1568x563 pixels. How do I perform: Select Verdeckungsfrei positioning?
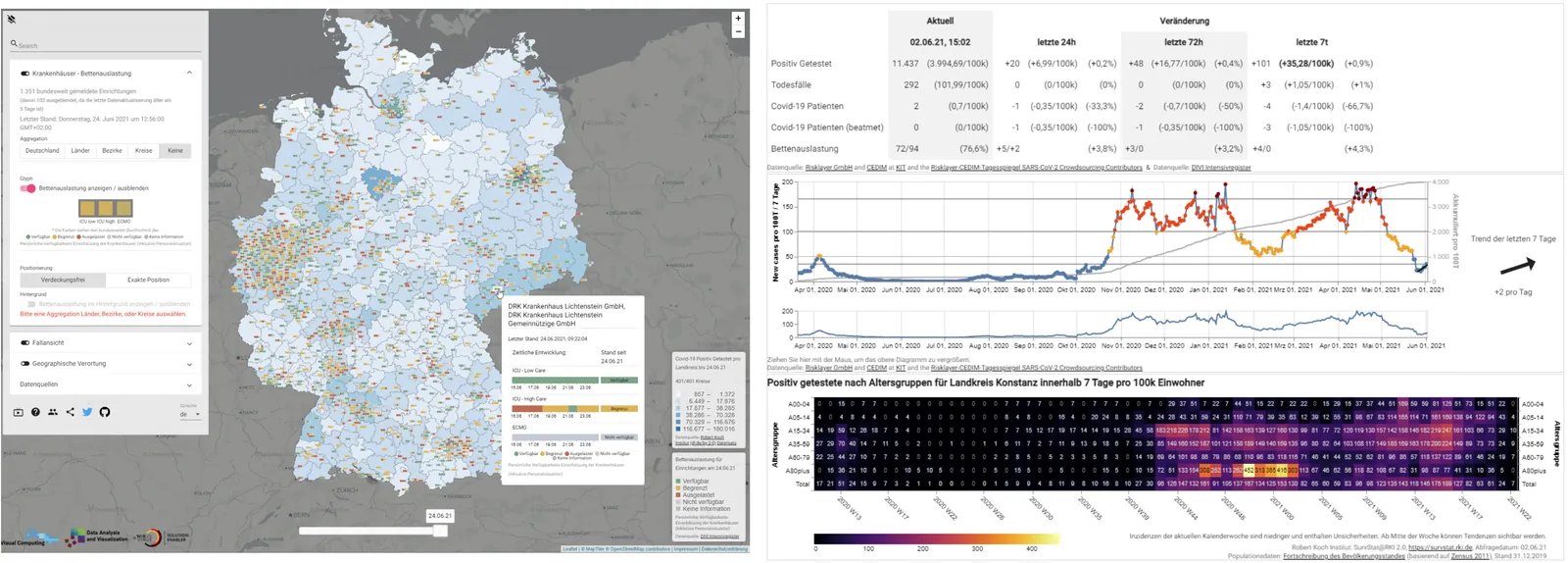click(63, 280)
